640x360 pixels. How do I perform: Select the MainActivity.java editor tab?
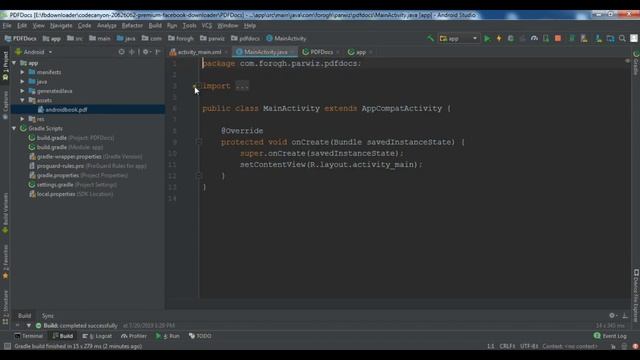pyautogui.click(x=266, y=52)
